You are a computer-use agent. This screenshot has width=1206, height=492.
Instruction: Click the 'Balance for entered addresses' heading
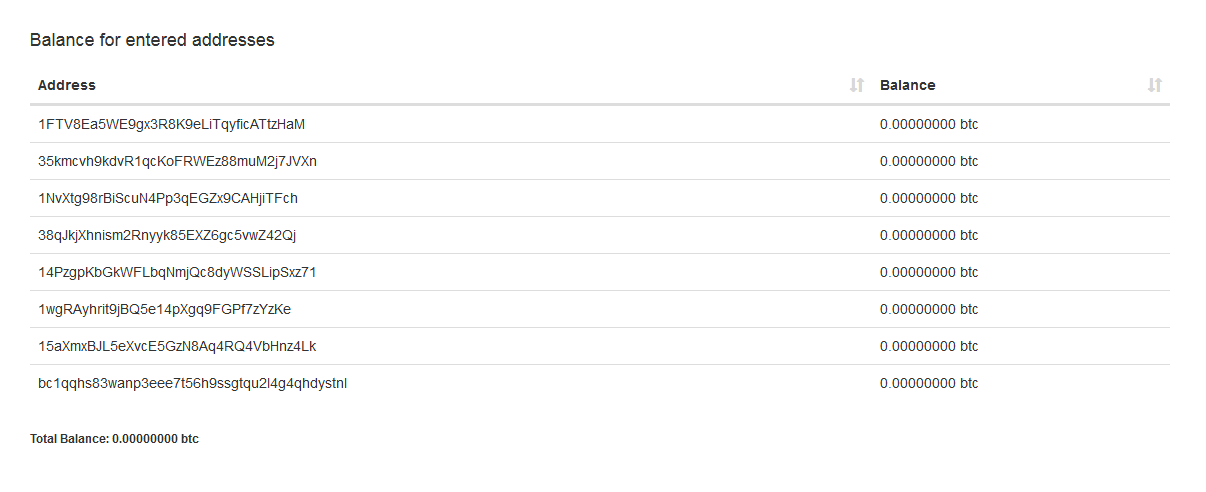(x=152, y=40)
